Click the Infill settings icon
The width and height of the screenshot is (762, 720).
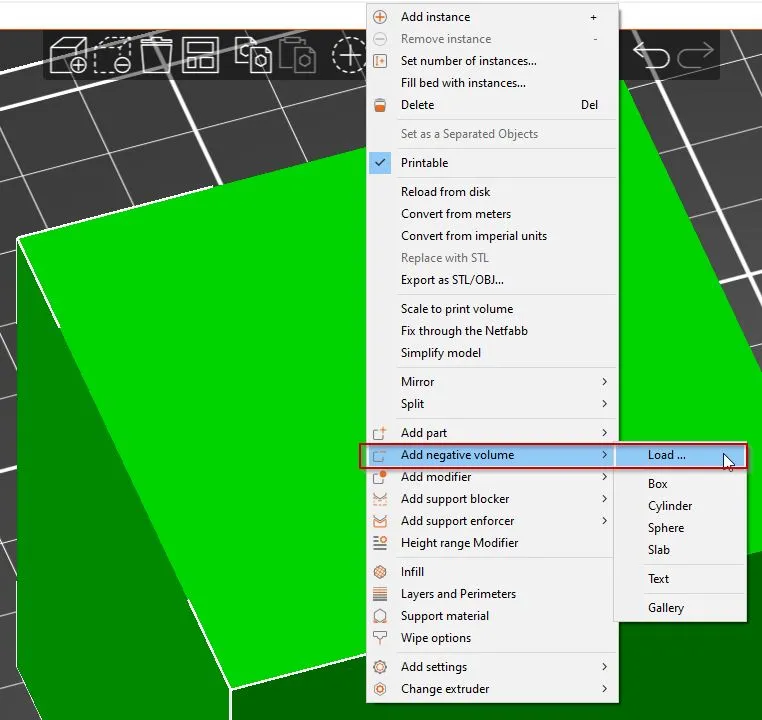coord(380,572)
